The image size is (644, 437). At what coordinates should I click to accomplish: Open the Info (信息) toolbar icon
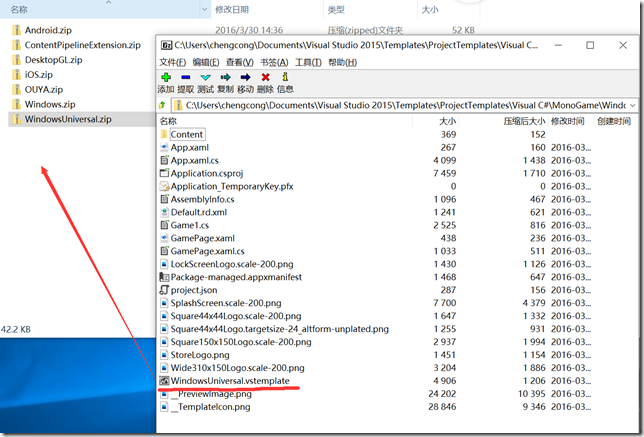click(x=285, y=77)
